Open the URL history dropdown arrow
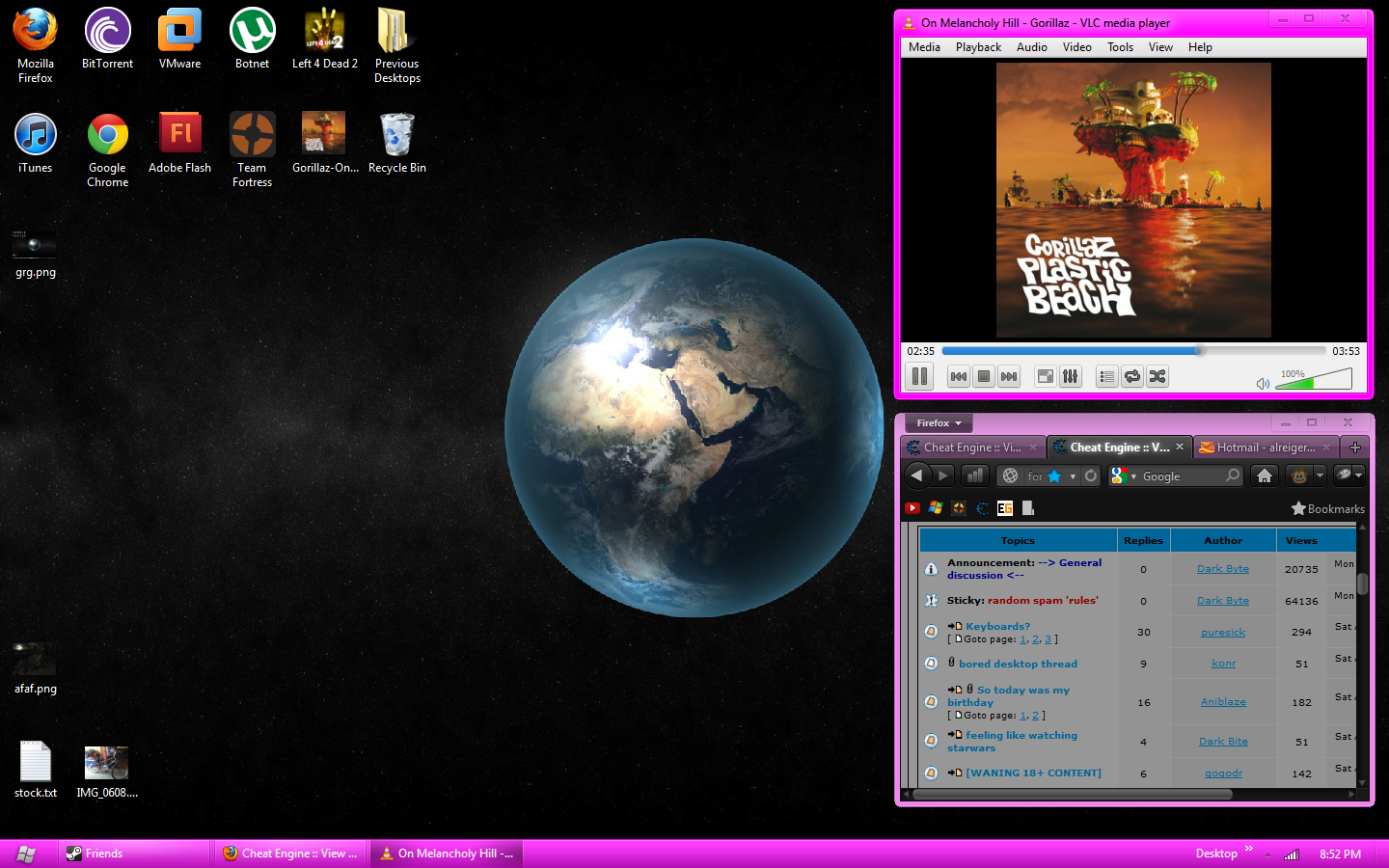The height and width of the screenshot is (868, 1389). 1073,476
